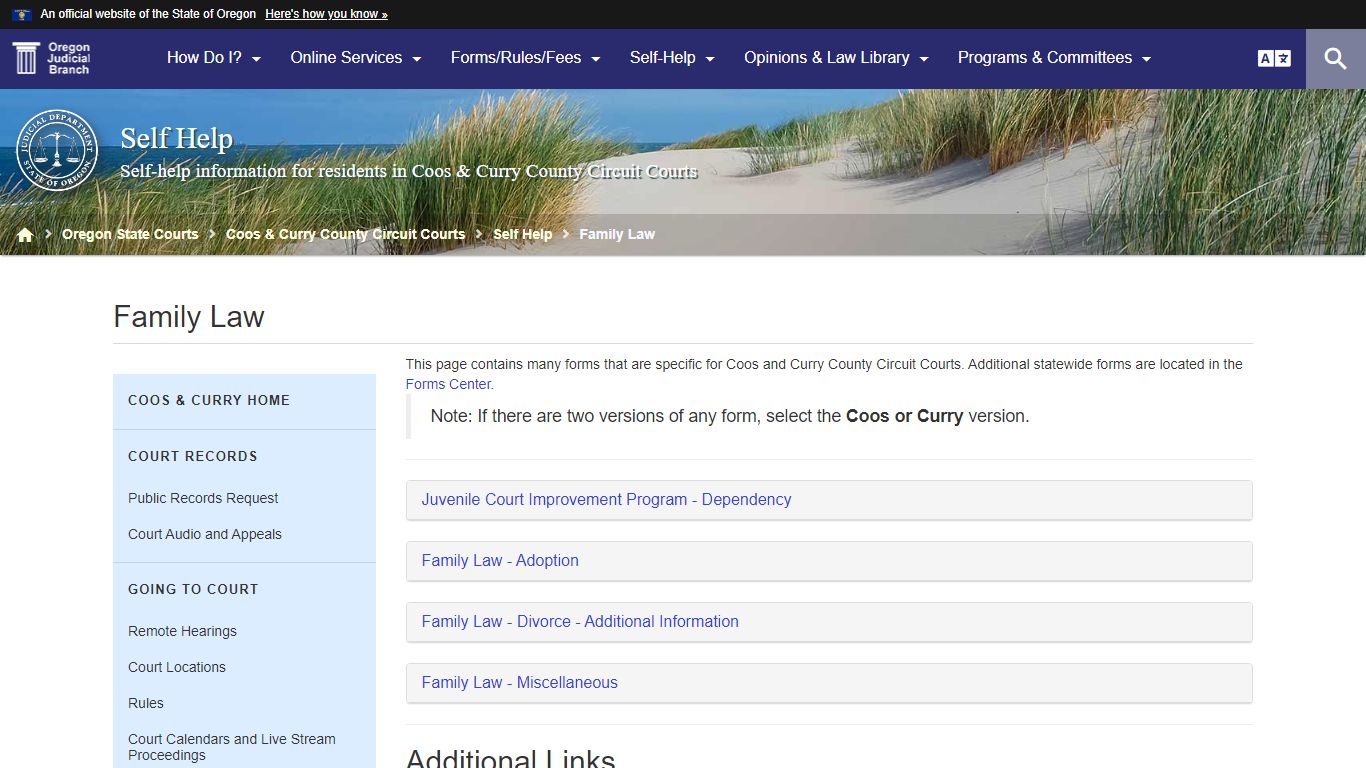Expand Family Law - Divorce - Additional Information
The height and width of the screenshot is (768, 1366).
[x=829, y=622]
